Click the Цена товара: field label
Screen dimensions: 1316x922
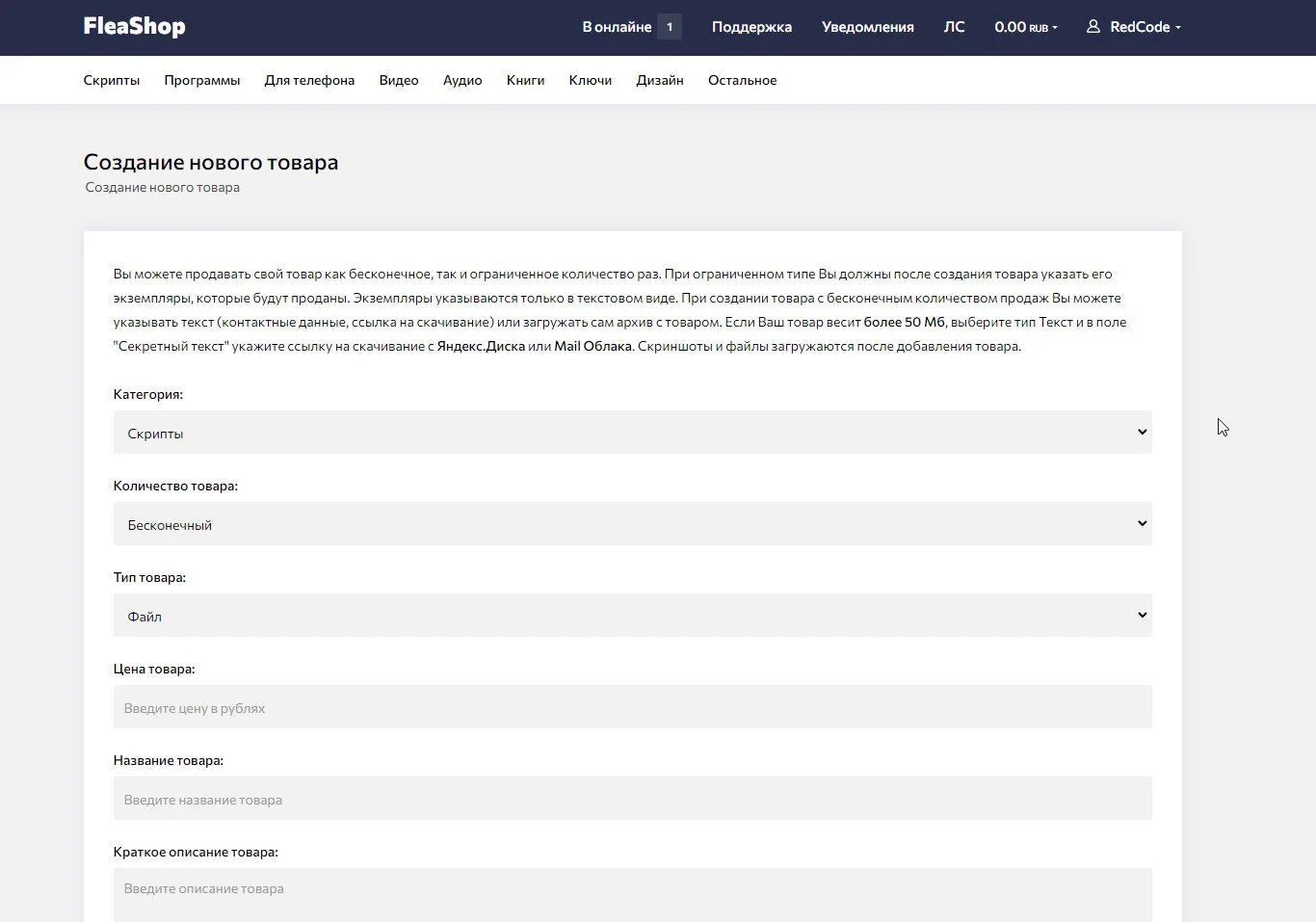pos(154,669)
